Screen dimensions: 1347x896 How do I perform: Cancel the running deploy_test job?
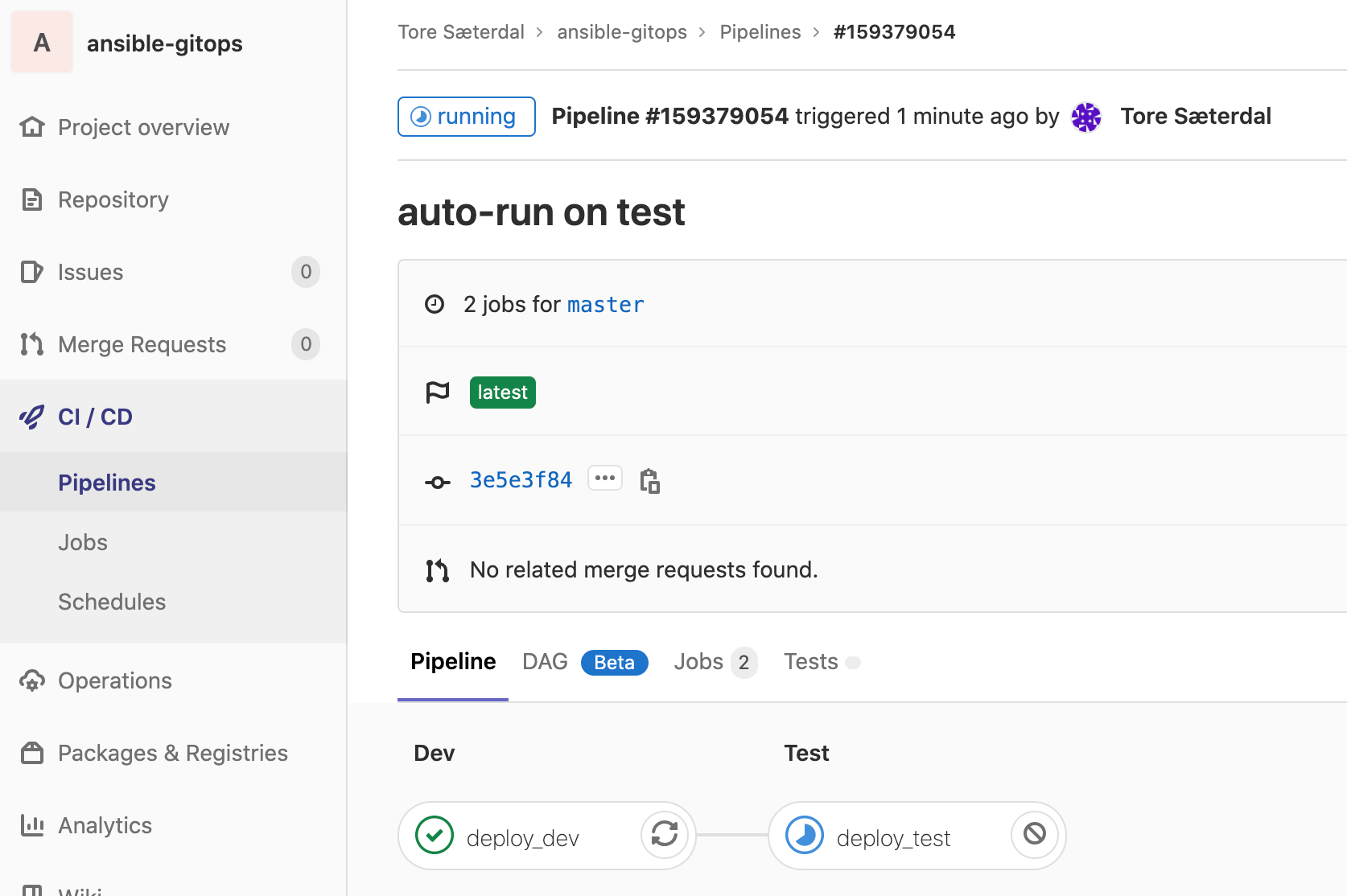click(x=1034, y=835)
